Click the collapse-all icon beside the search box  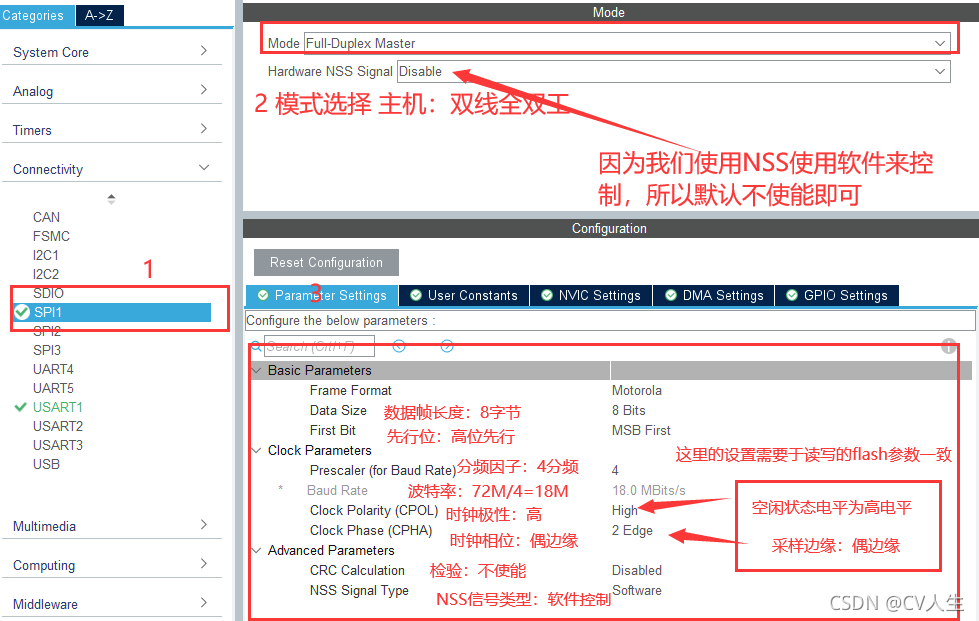398,345
